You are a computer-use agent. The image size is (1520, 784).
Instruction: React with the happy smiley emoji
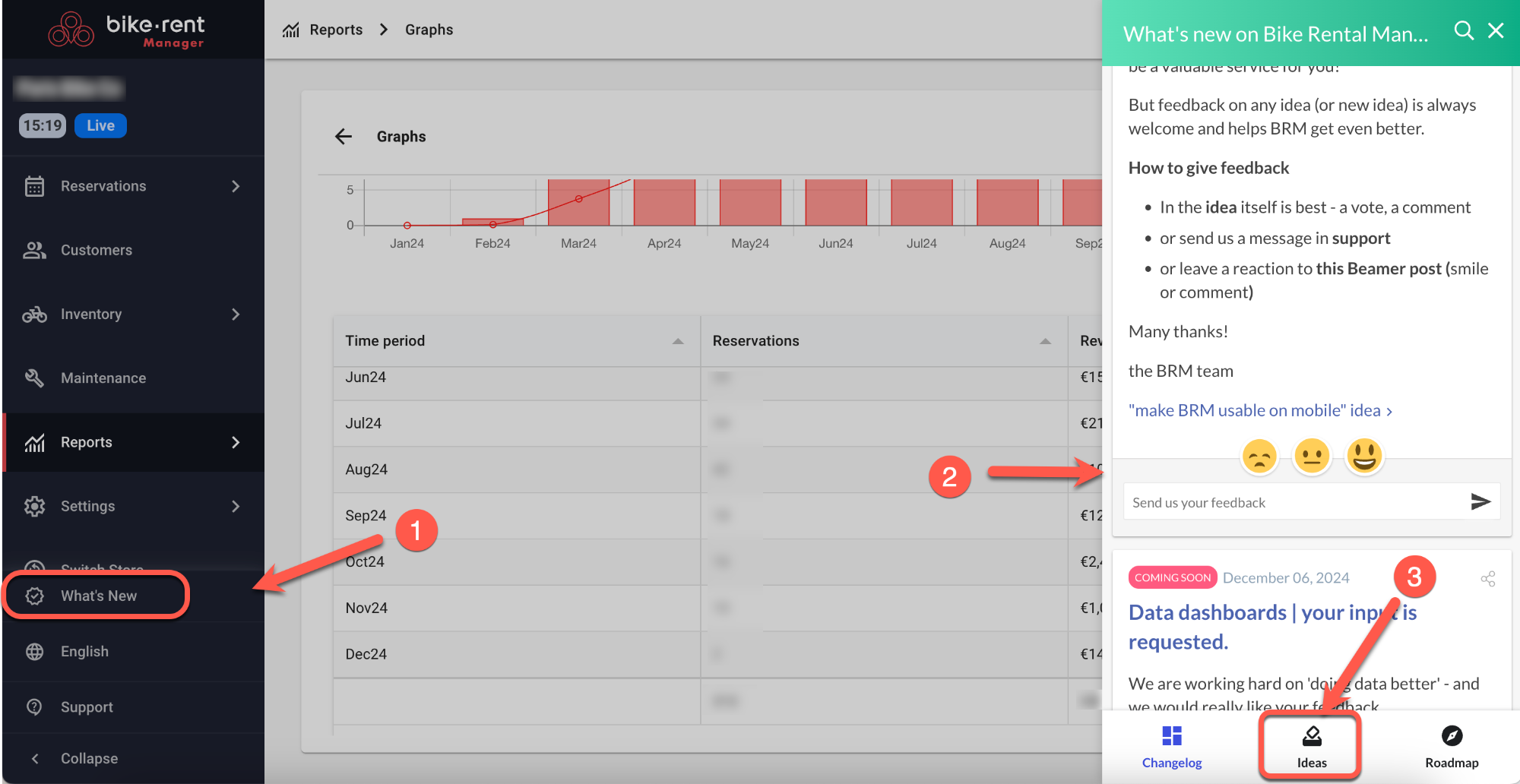[1364, 457]
